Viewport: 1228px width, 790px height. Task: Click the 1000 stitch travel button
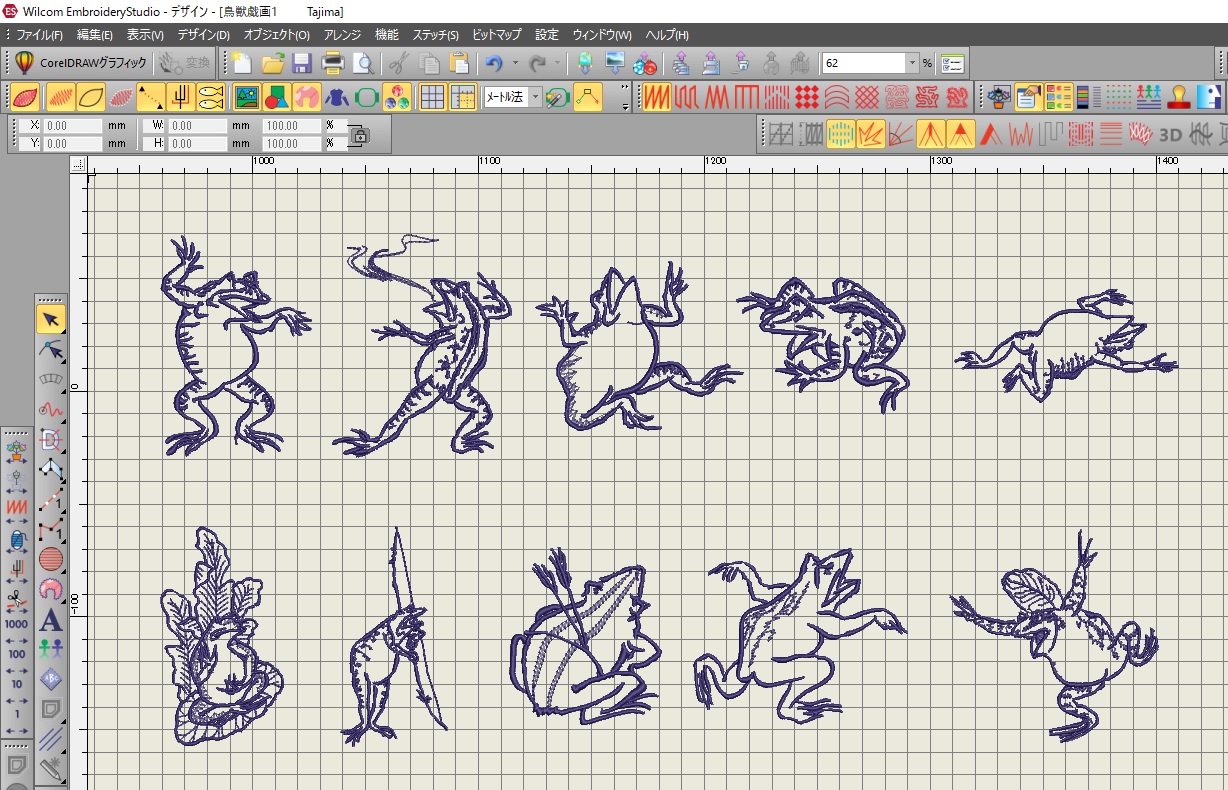[16, 623]
